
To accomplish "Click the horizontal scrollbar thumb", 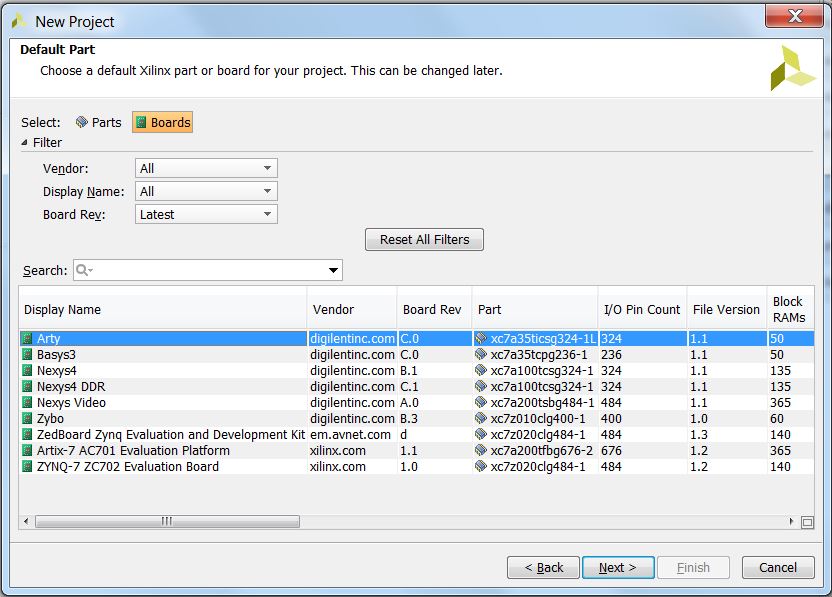I will (167, 522).
